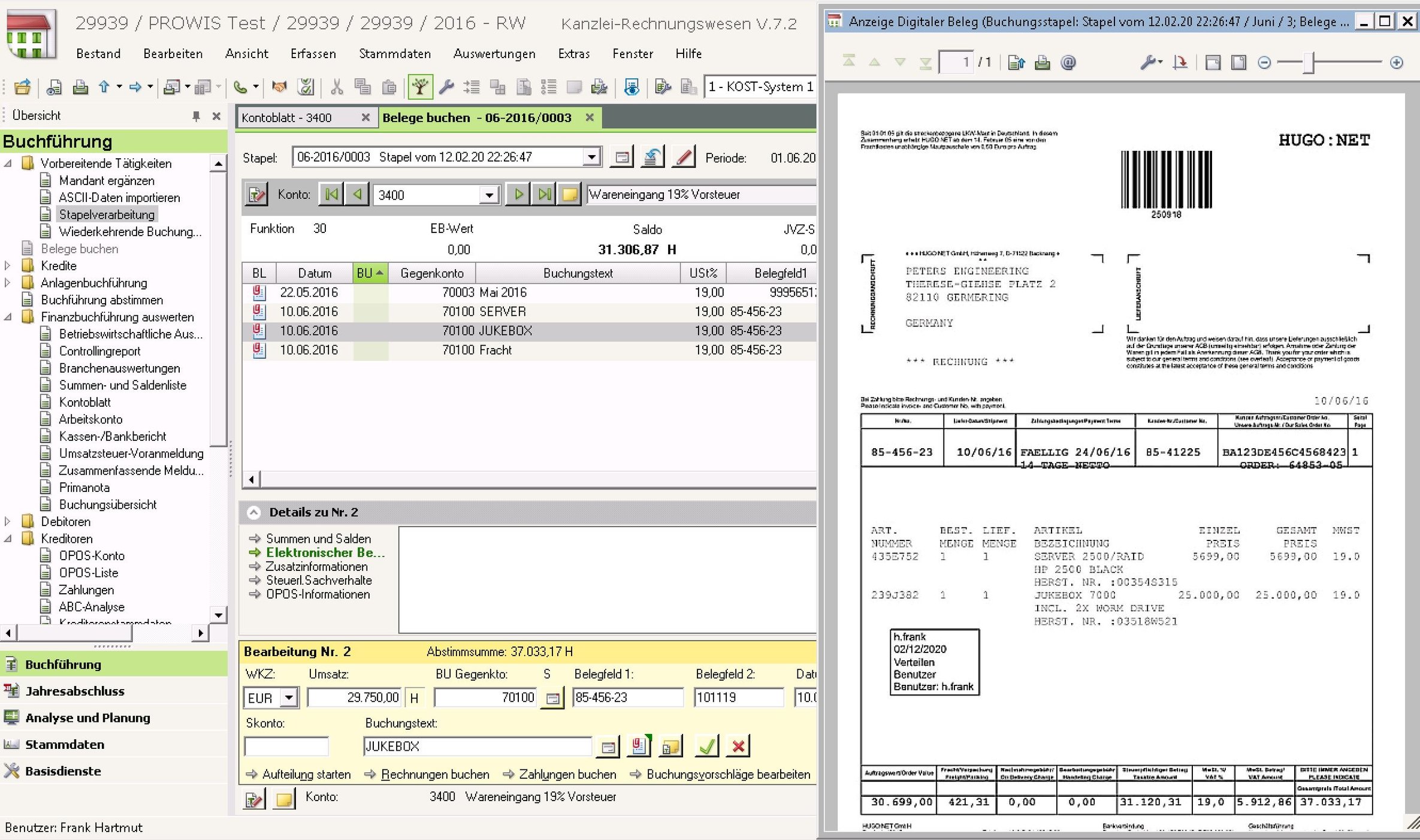Go to next account with green arrow
The image size is (1420, 840).
coord(518,195)
